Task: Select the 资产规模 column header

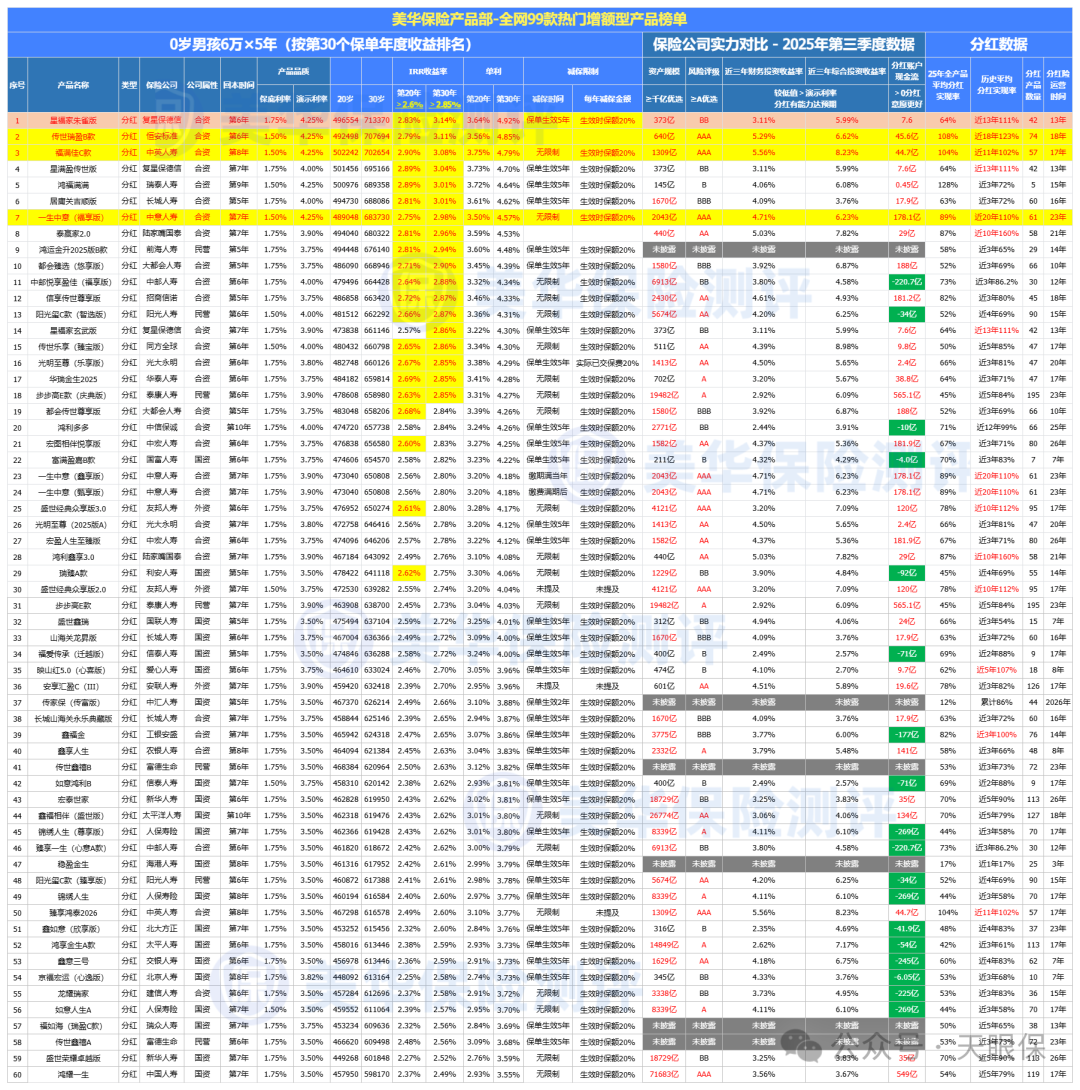Action: click(x=663, y=72)
